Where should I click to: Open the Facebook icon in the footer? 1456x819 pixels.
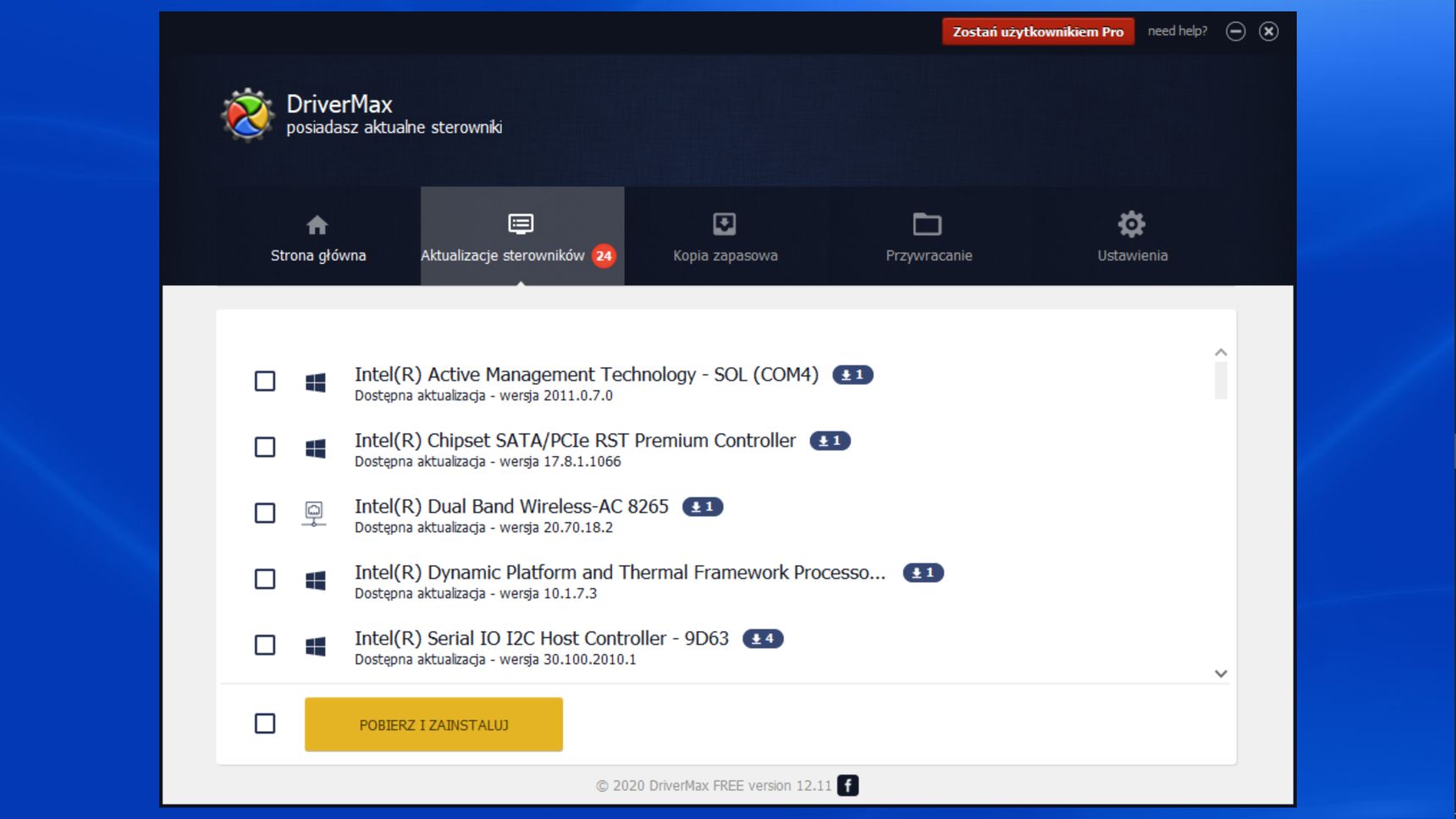847,785
